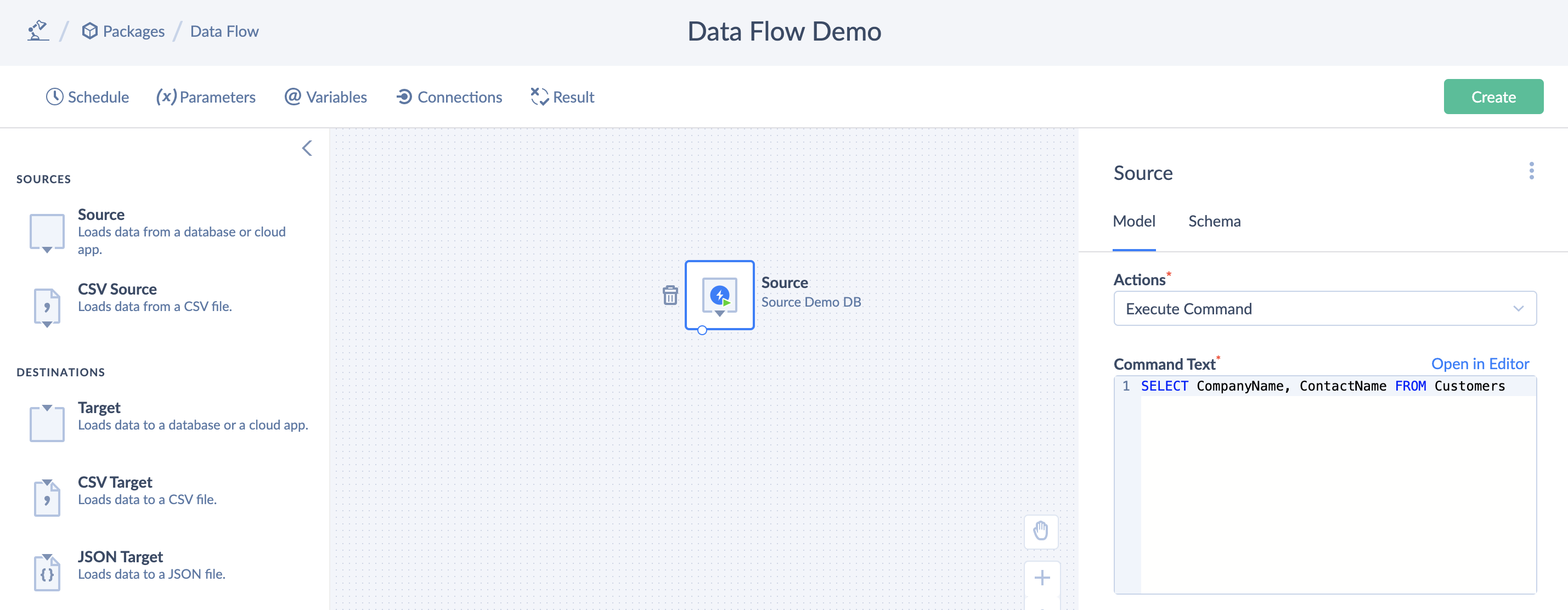Screen dimensions: 1568x610
Task: Select the CSV Target component icon
Action: [47, 498]
